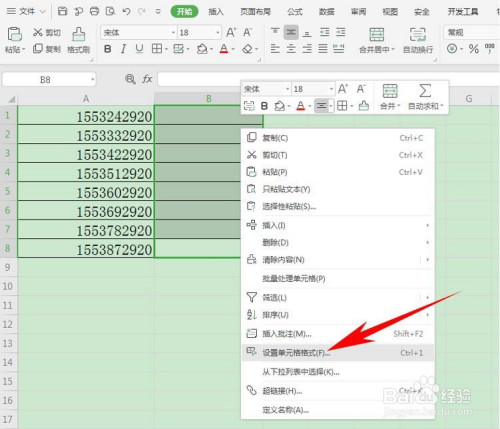Decrease font size with ribbon A- icon
Viewport: 500px width, 429px height.
[x=248, y=32]
